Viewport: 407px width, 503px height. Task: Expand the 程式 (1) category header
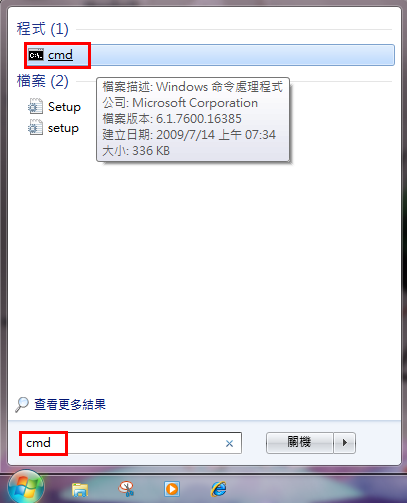tap(43, 29)
